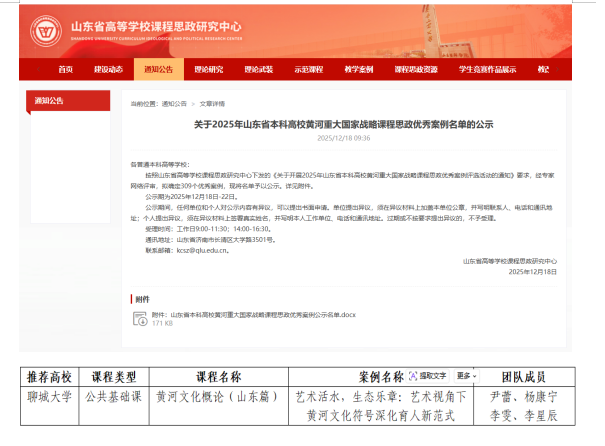Expand the 更多 dropdown in floating toolbar

tap(465, 376)
